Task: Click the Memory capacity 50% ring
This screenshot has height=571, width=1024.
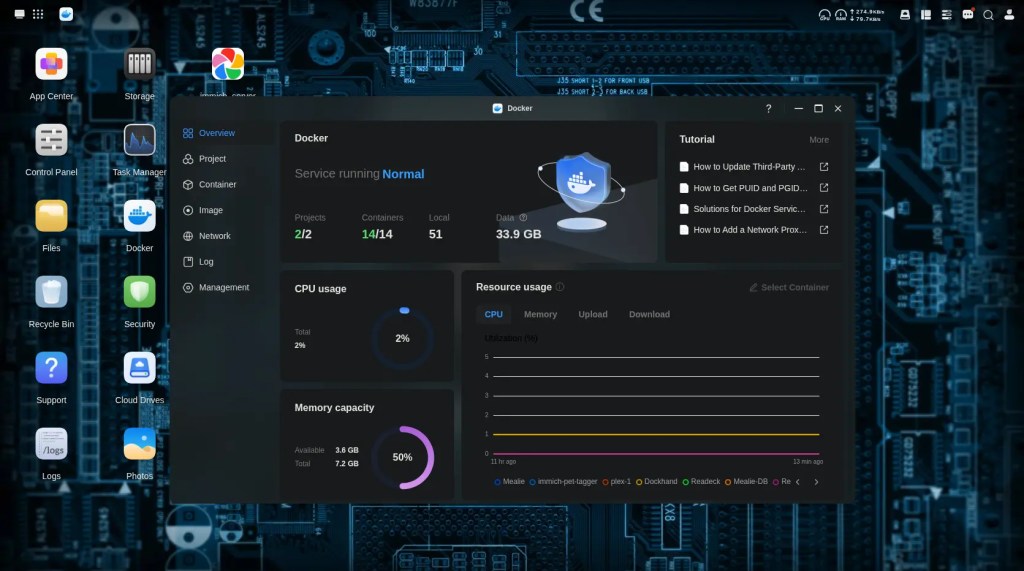Action: pyautogui.click(x=402, y=457)
